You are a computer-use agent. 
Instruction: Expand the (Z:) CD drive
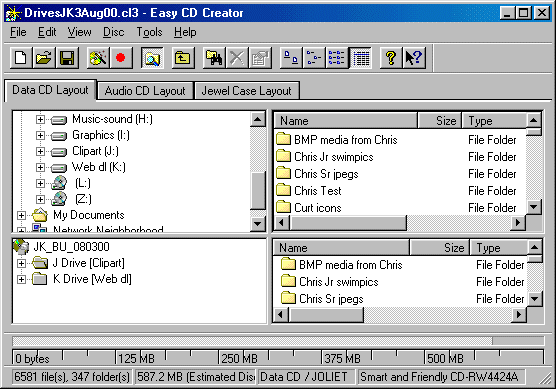coord(40,199)
